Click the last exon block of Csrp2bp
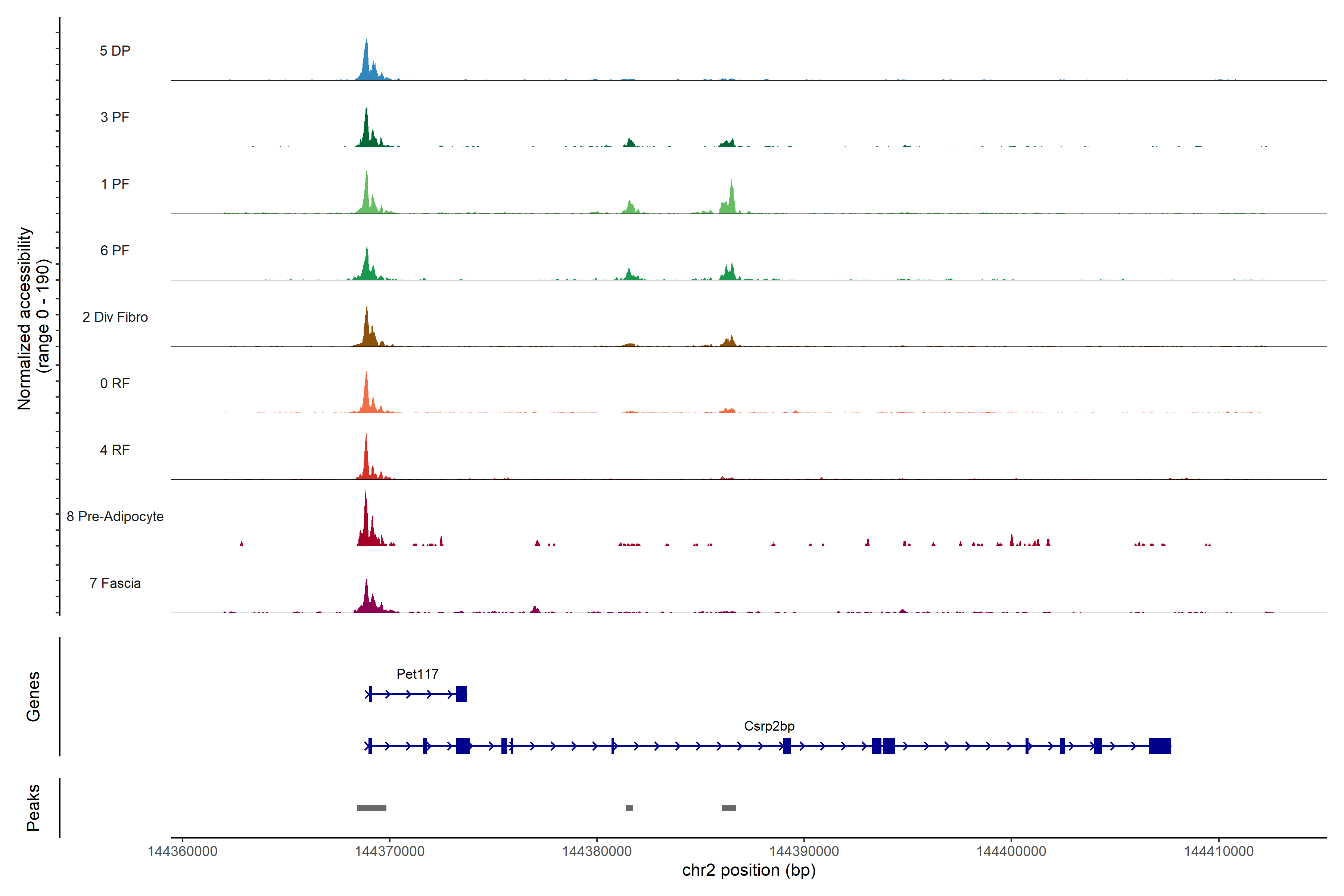 1159,746
